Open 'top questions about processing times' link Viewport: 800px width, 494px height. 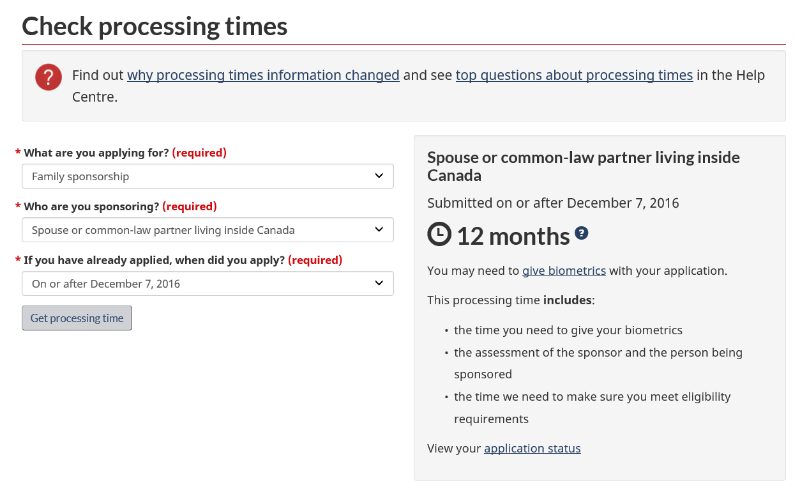[574, 75]
